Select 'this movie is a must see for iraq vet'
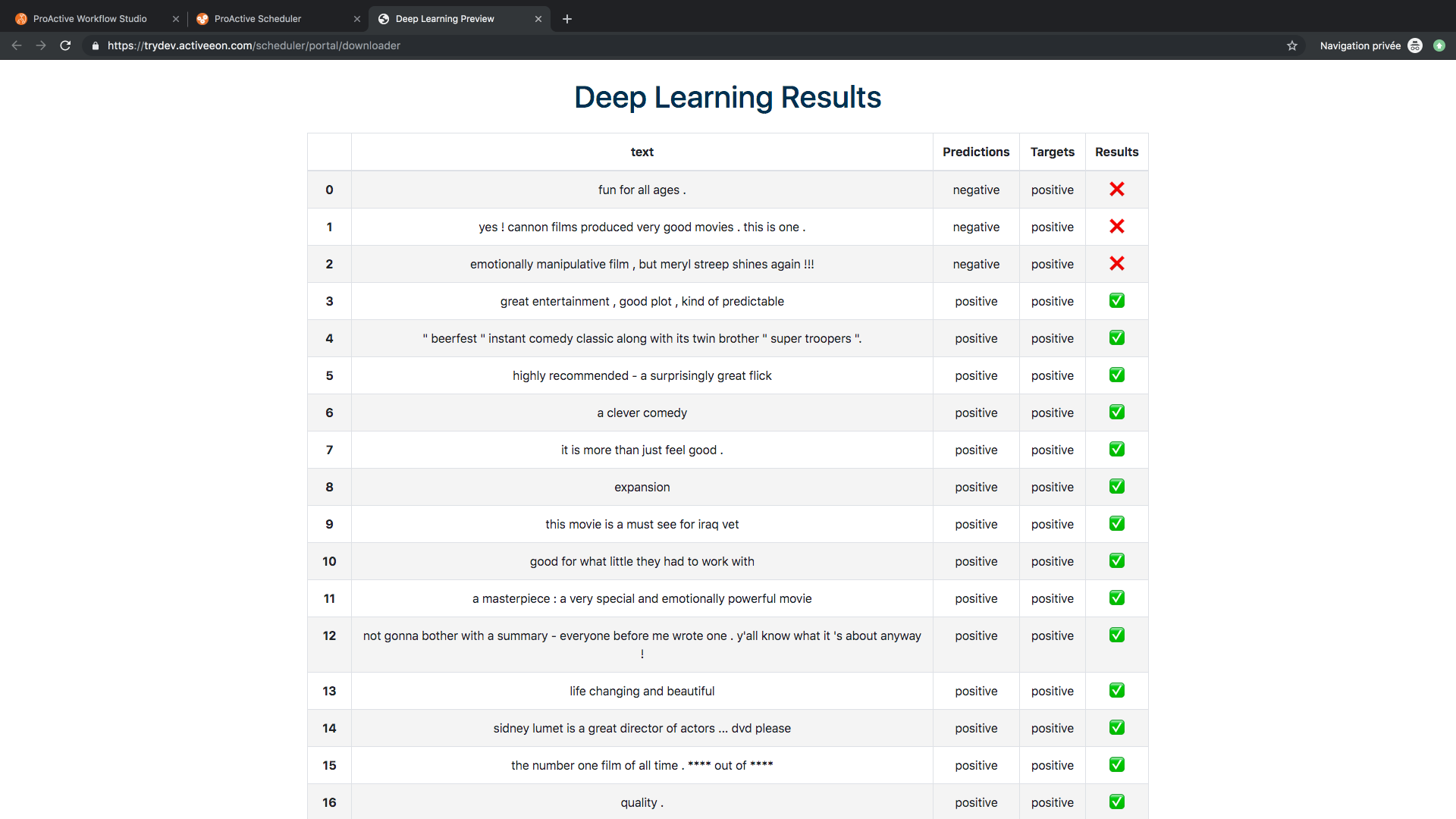 (x=642, y=524)
